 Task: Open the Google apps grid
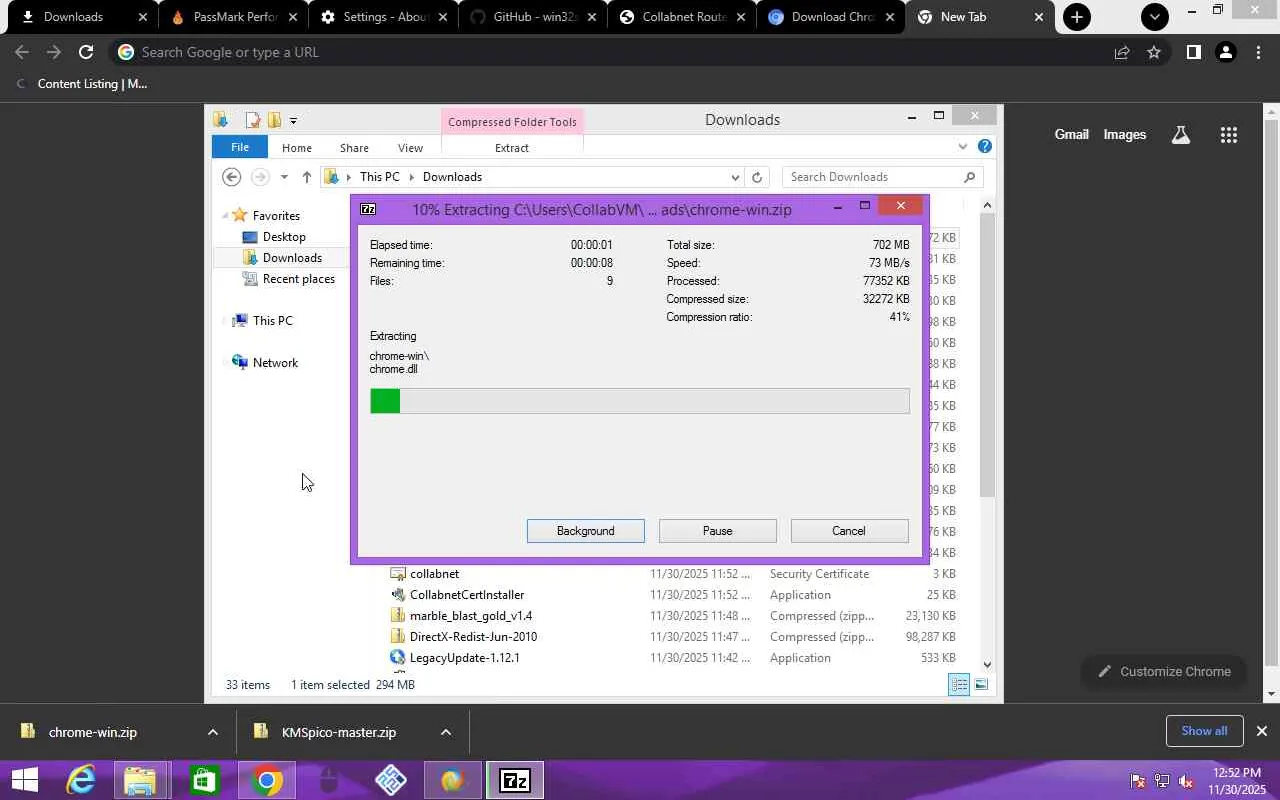click(1229, 135)
